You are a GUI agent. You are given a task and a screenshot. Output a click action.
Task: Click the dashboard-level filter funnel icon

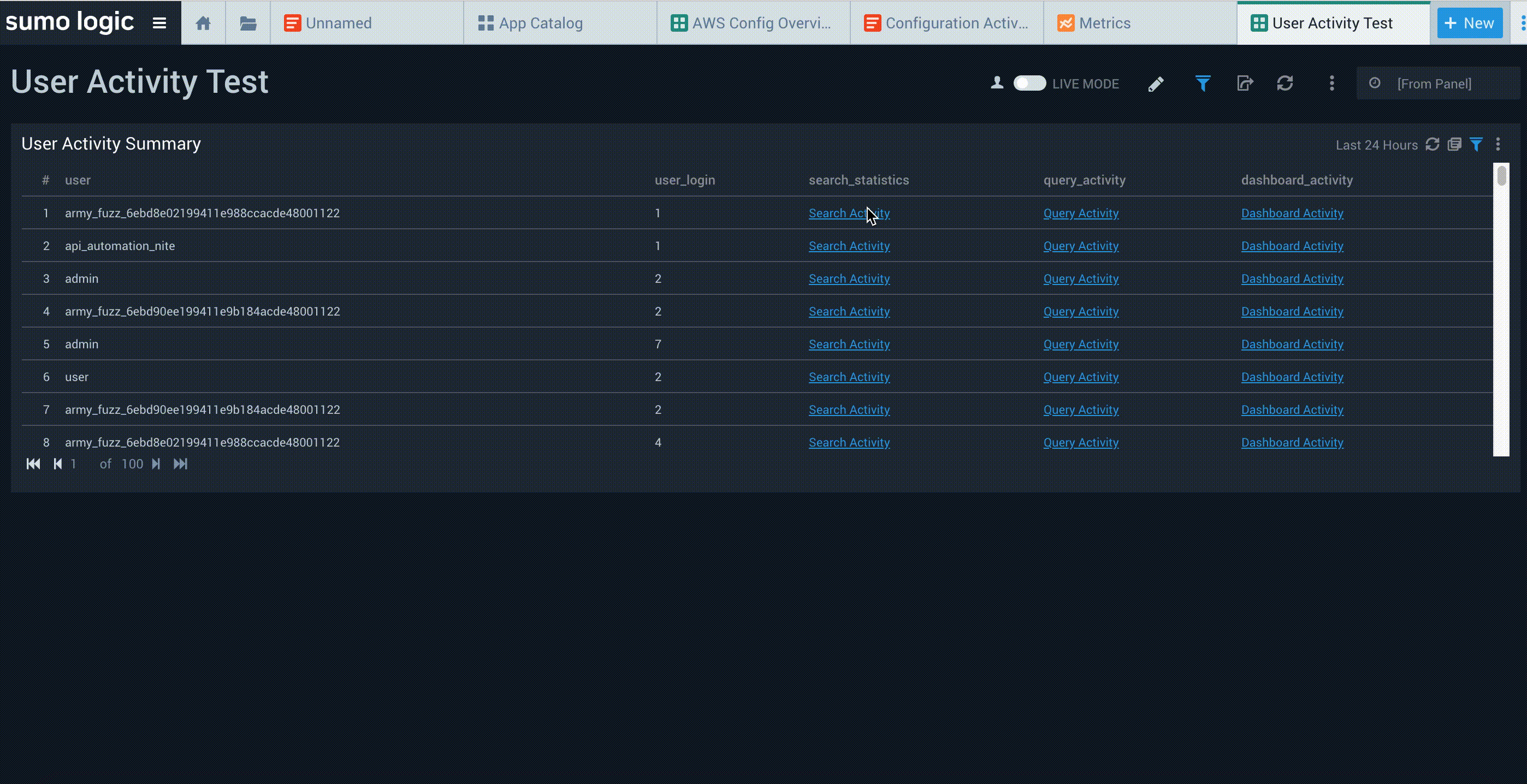point(1202,84)
